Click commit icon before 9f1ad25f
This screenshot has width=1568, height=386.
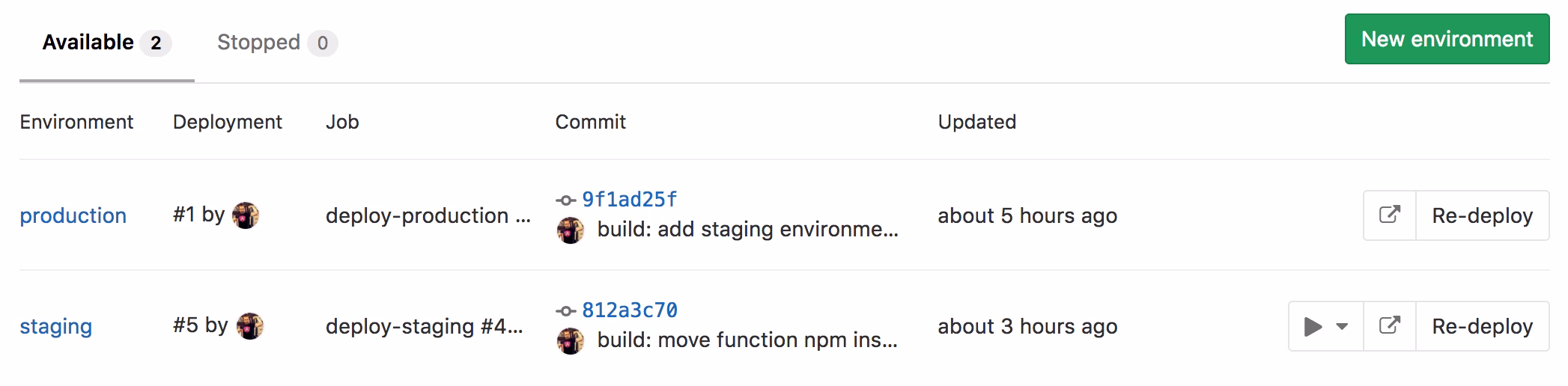[566, 200]
